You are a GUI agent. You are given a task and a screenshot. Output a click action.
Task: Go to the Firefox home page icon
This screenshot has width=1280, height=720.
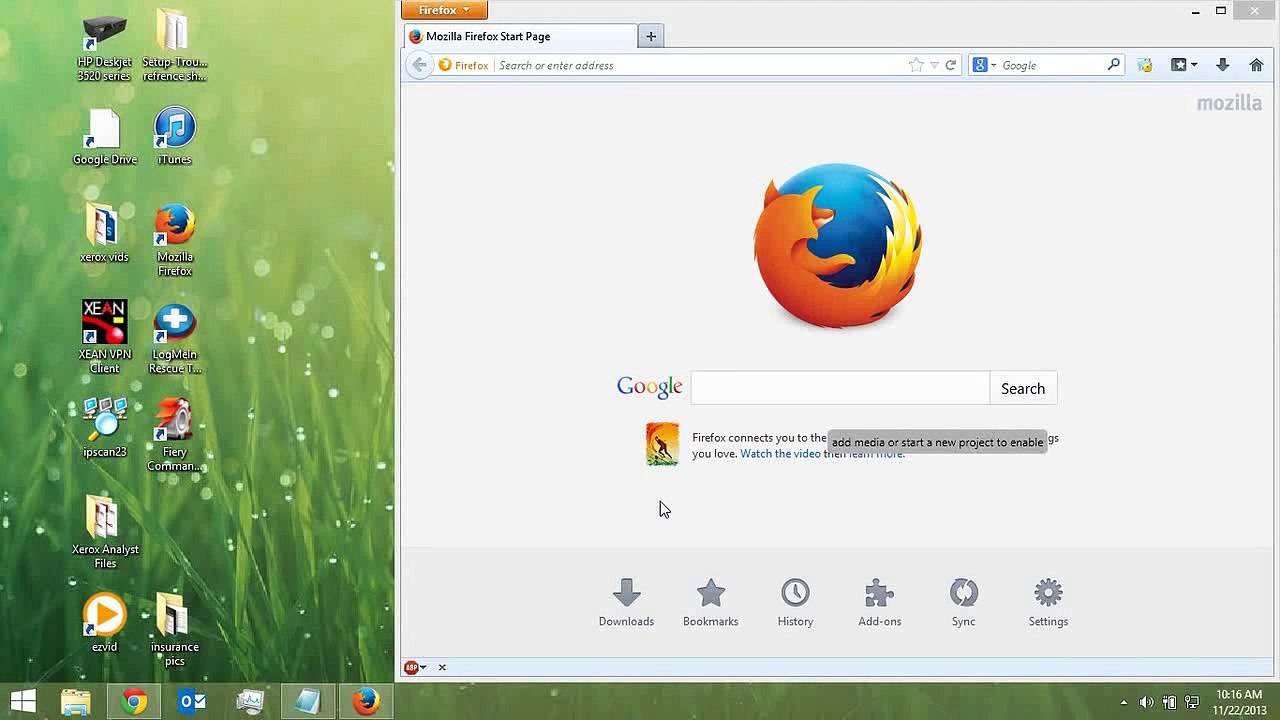(1257, 65)
